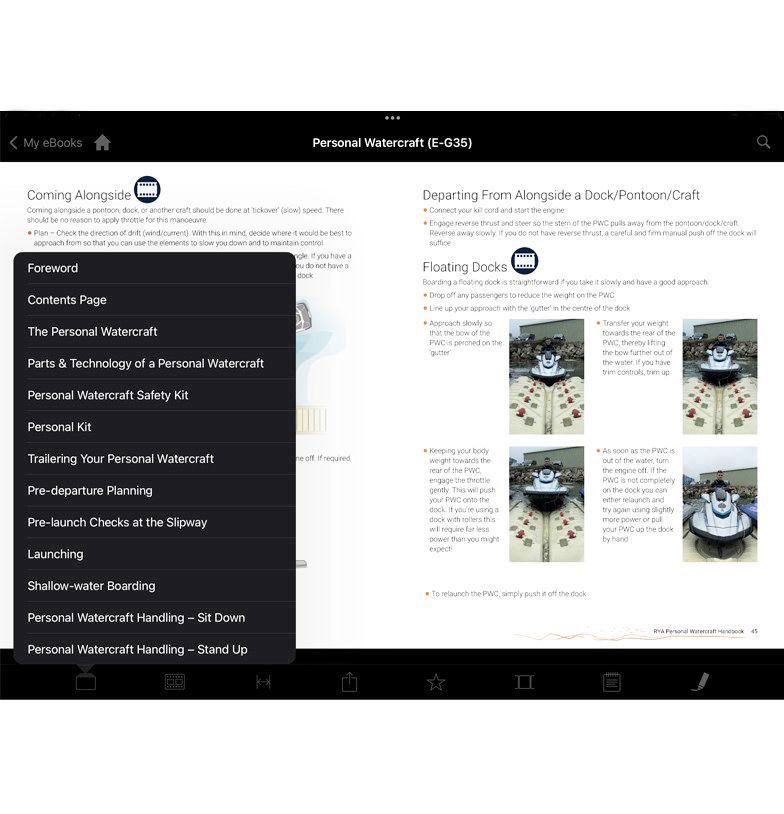Open the share icon in bottom toolbar

click(349, 682)
